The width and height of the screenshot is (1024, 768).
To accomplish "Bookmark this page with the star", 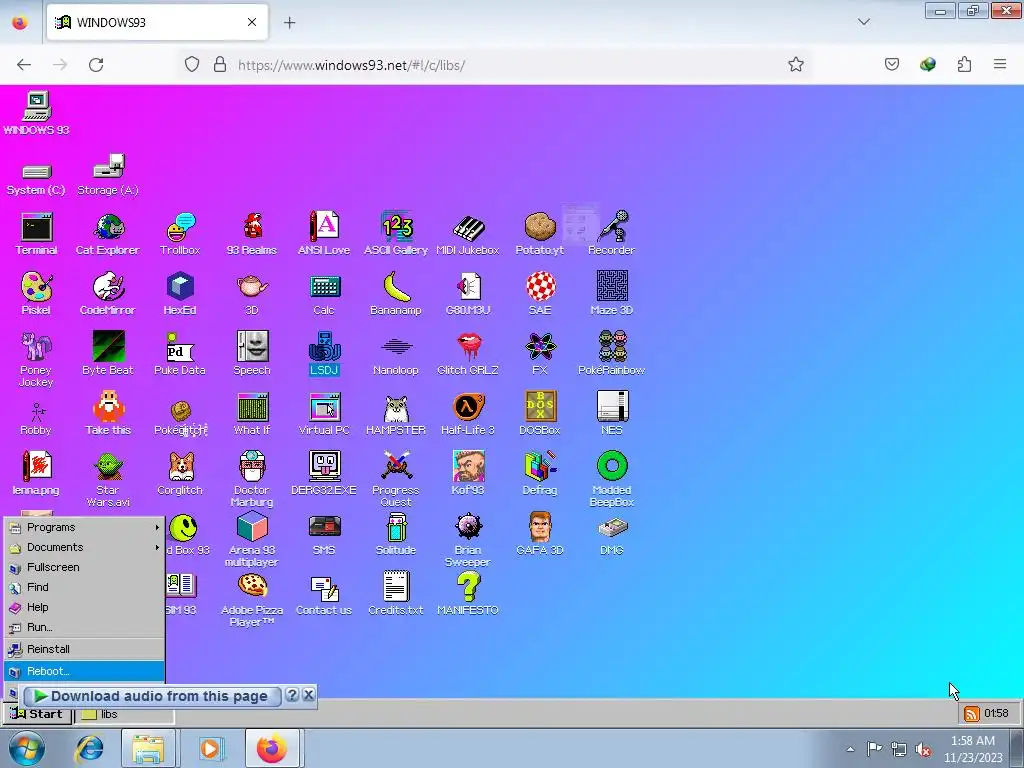I will tap(795, 65).
